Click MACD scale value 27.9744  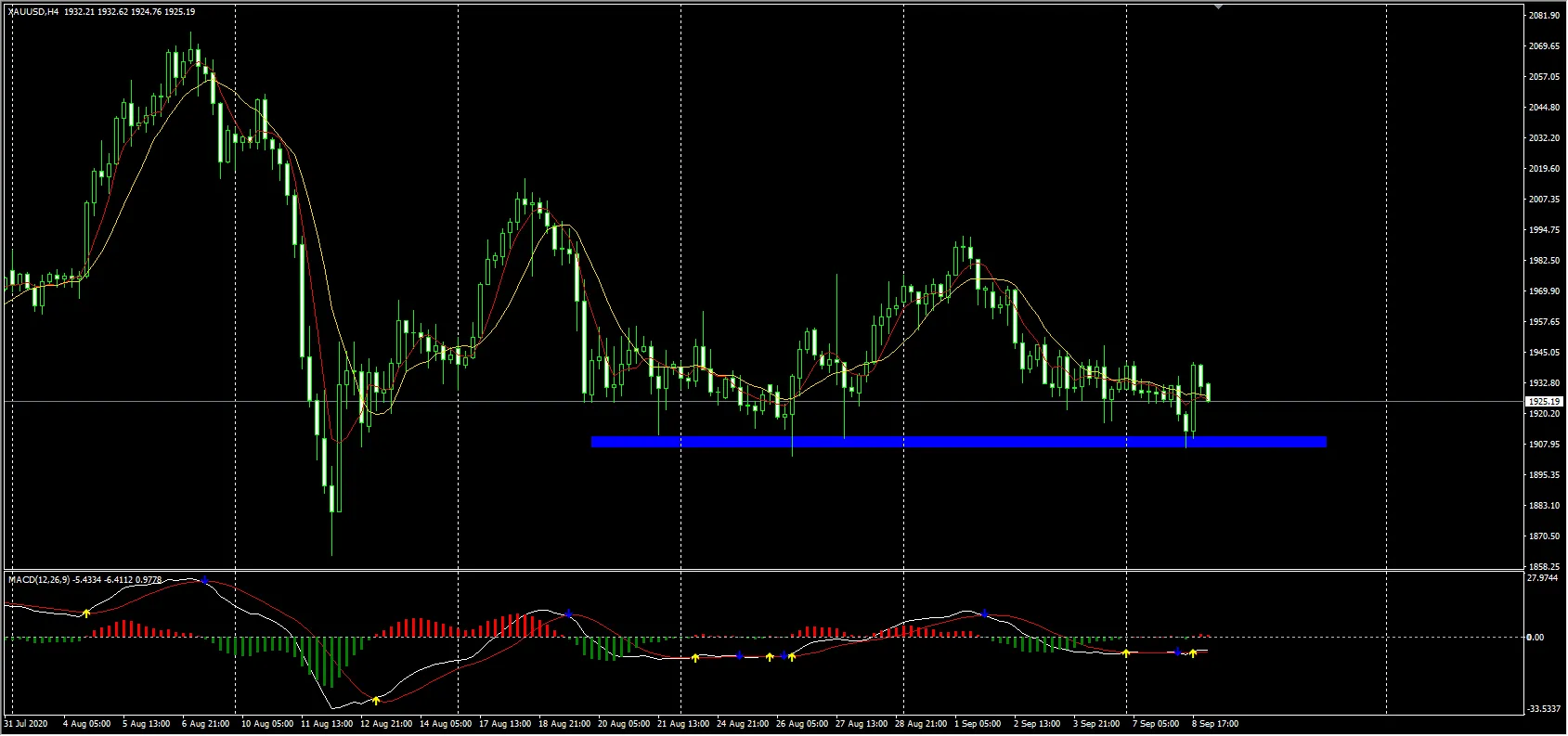click(1543, 578)
